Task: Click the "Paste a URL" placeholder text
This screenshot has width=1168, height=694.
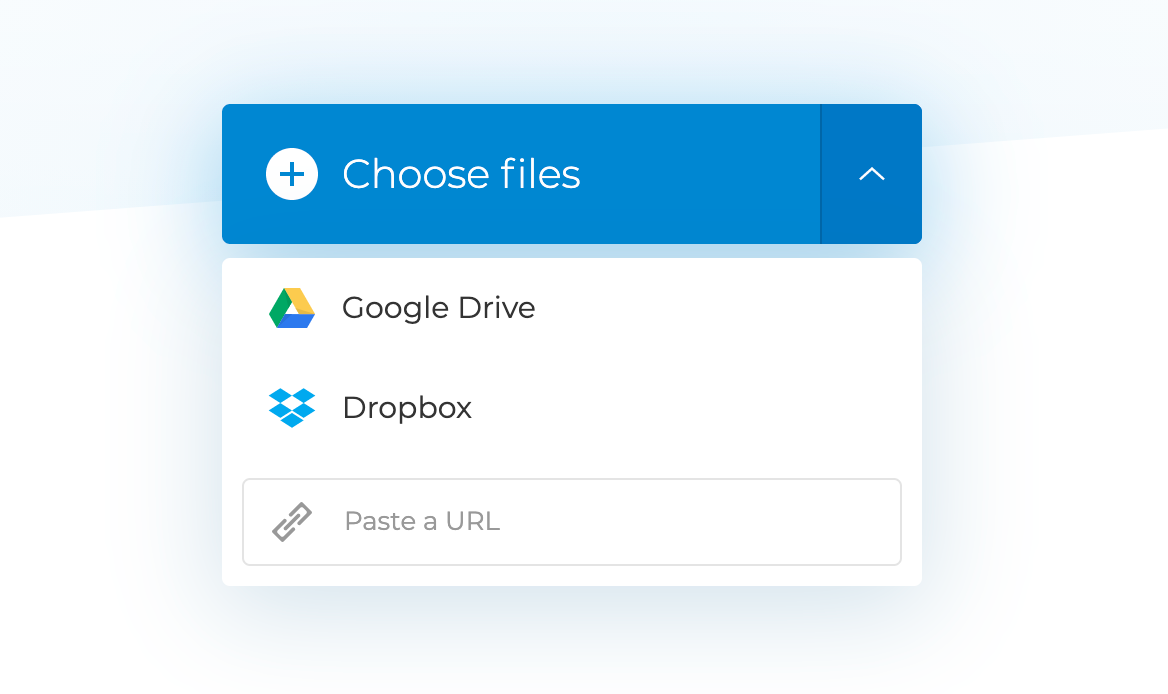Action: pos(422,522)
